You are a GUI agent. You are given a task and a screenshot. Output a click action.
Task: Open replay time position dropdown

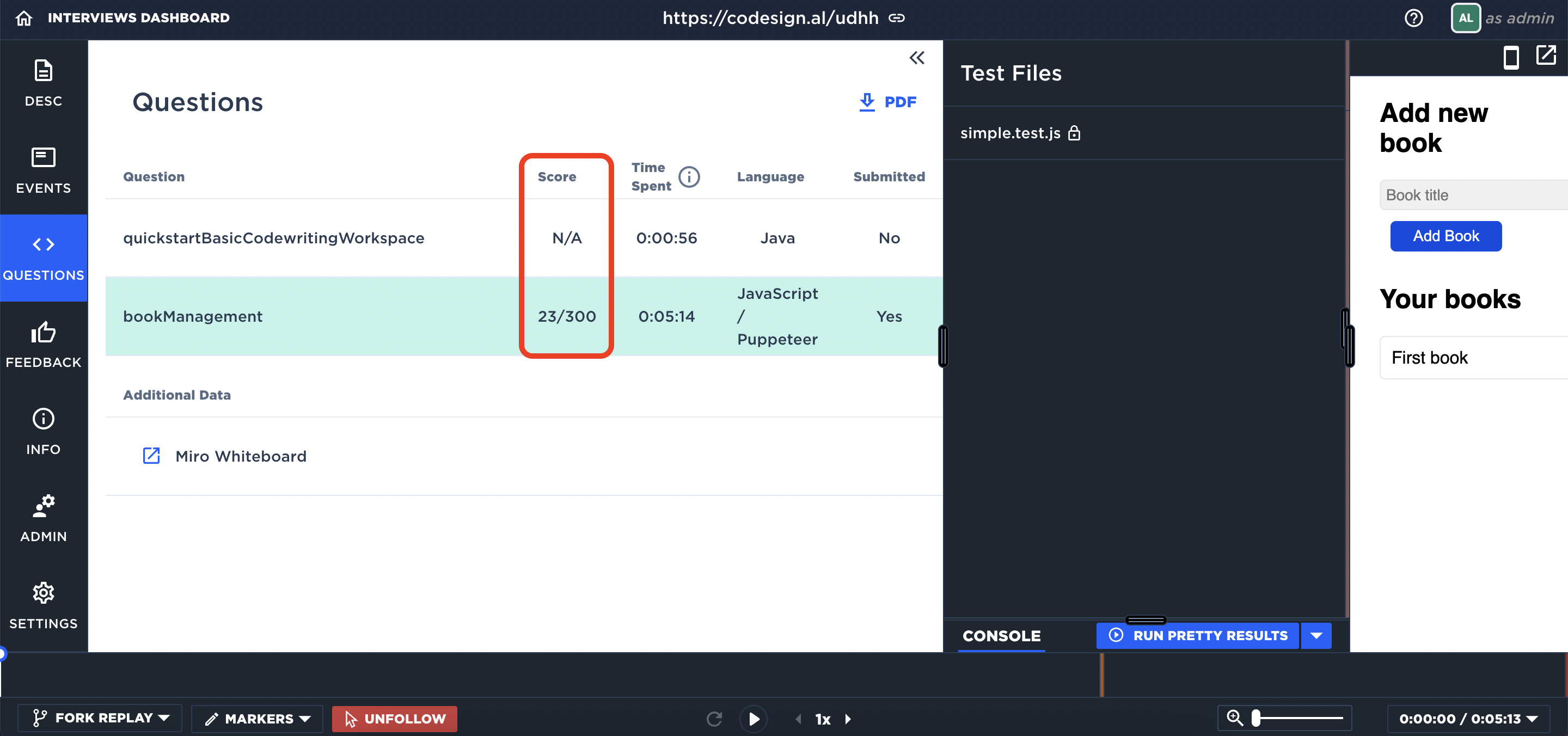(1468, 719)
